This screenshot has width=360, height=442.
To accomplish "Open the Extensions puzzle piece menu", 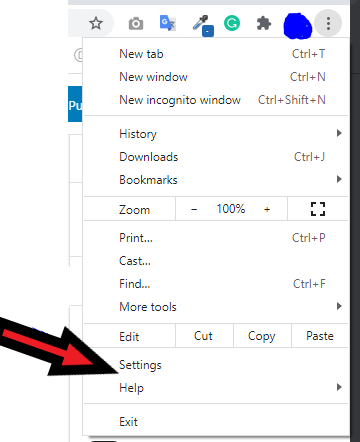I will 264,24.
